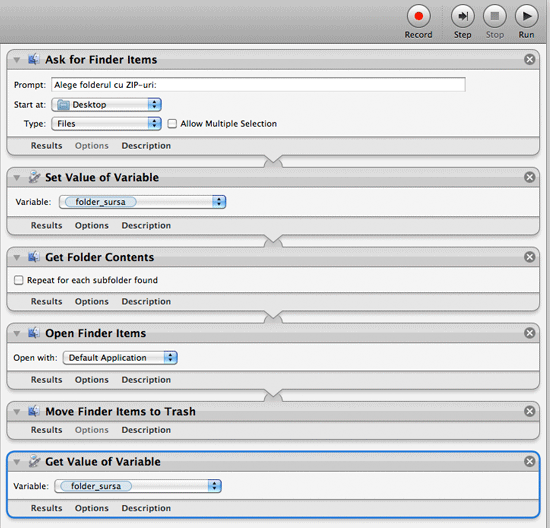Image resolution: width=550 pixels, height=528 pixels.
Task: Check Repeat for each subfolder found
Action: (18, 280)
